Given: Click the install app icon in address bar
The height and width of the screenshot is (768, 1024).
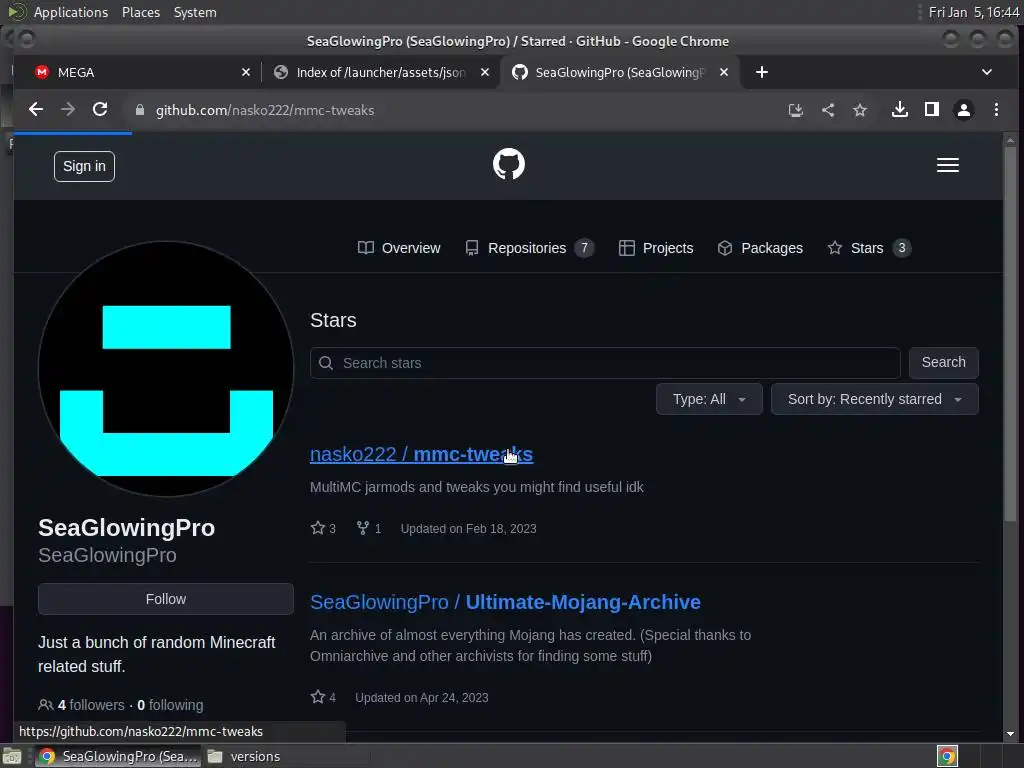Looking at the screenshot, I should pyautogui.click(x=795, y=110).
